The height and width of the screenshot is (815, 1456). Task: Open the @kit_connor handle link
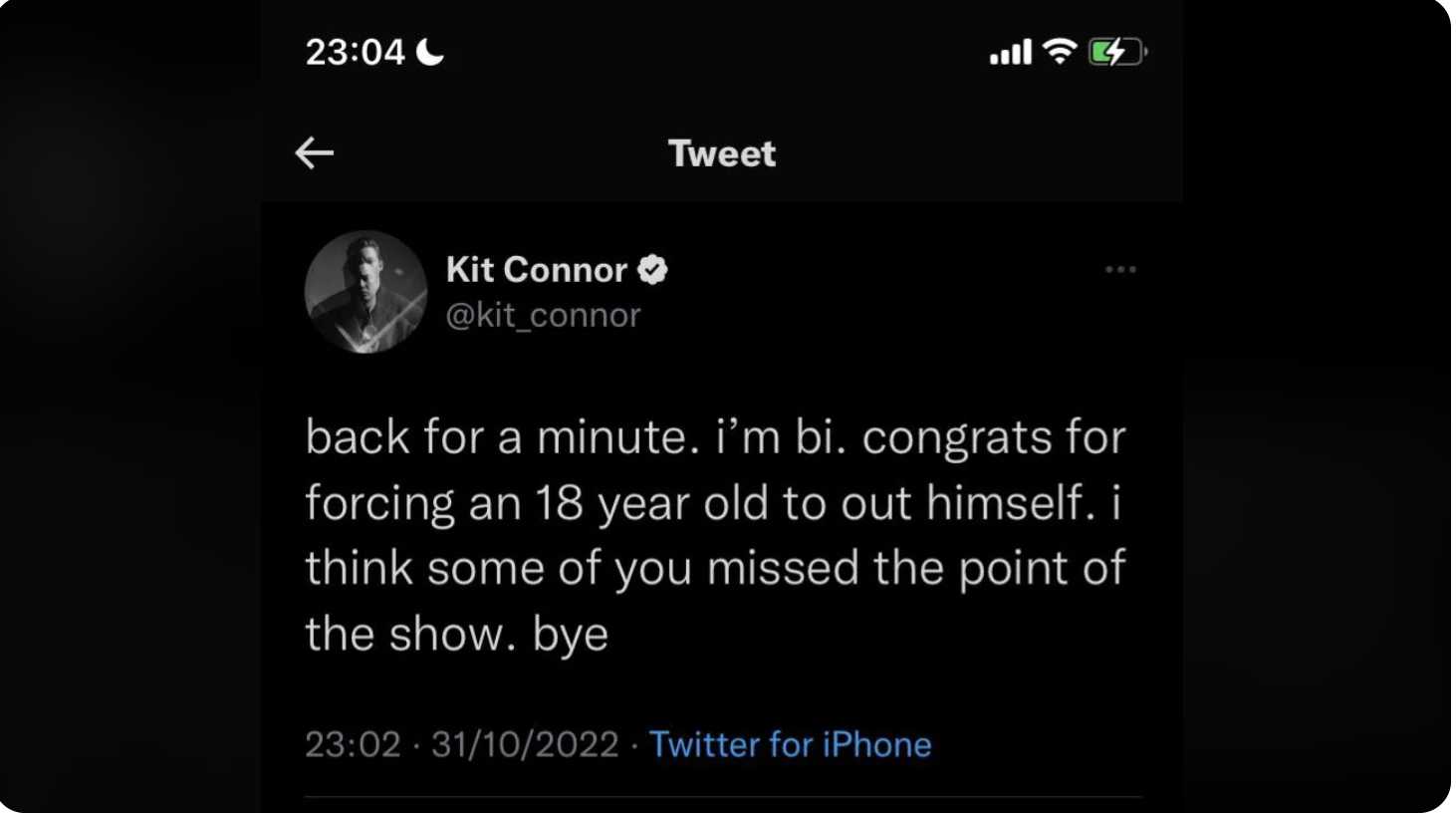543,315
